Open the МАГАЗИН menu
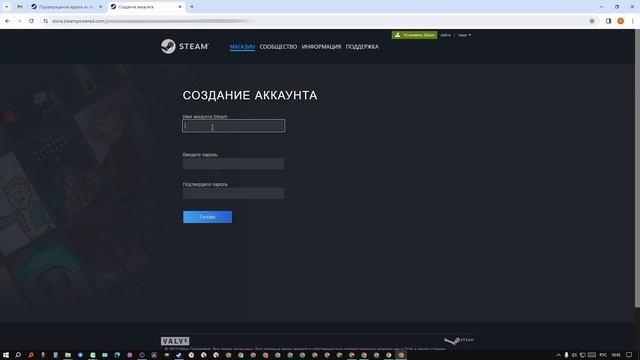Screen dimensions: 640x360 click(x=242, y=47)
